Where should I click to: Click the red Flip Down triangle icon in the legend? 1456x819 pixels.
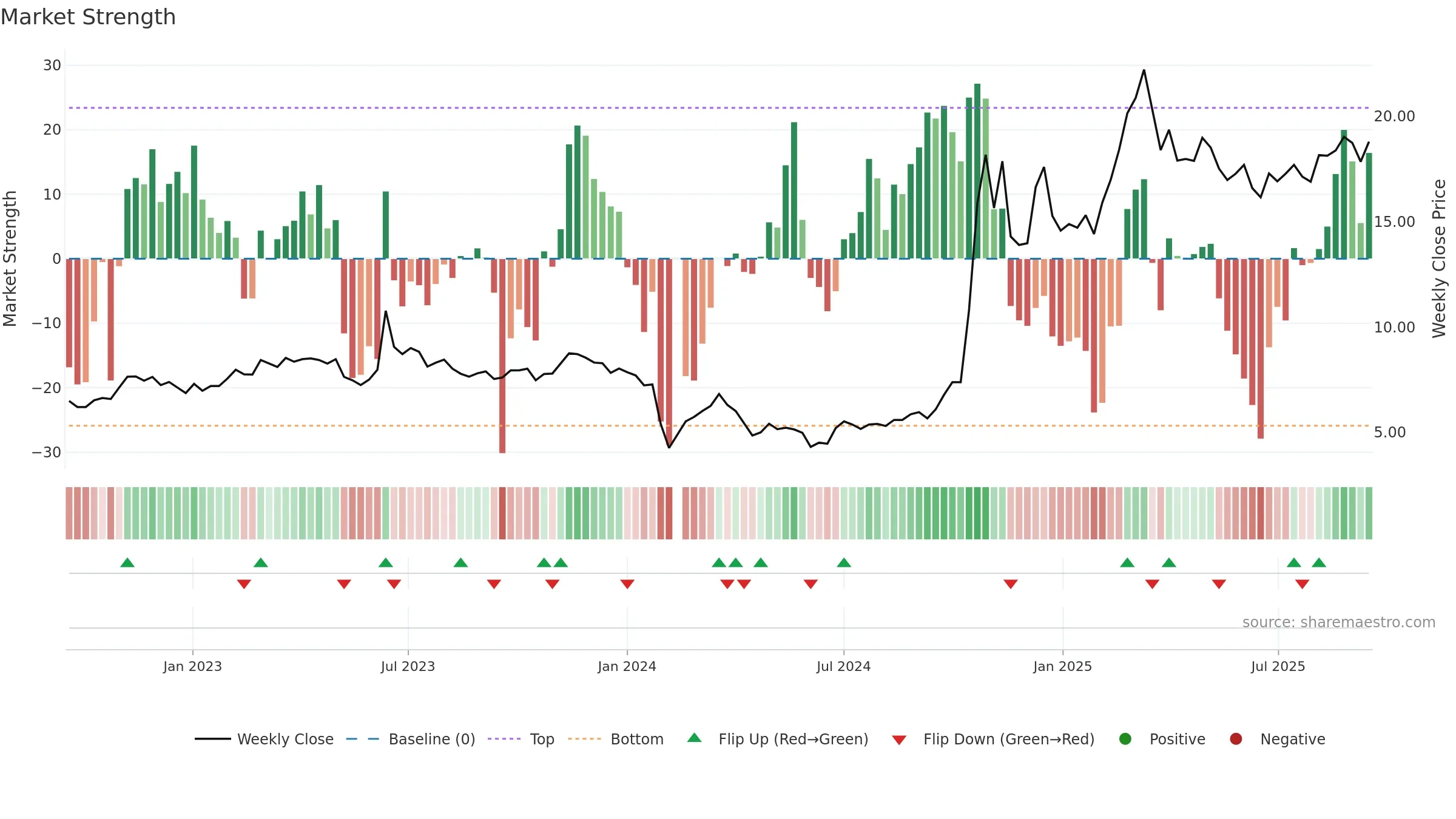[x=899, y=740]
